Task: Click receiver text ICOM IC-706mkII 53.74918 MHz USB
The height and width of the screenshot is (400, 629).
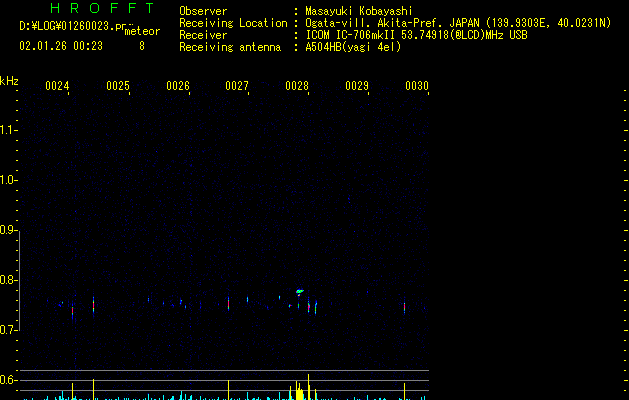Action: coord(416,35)
